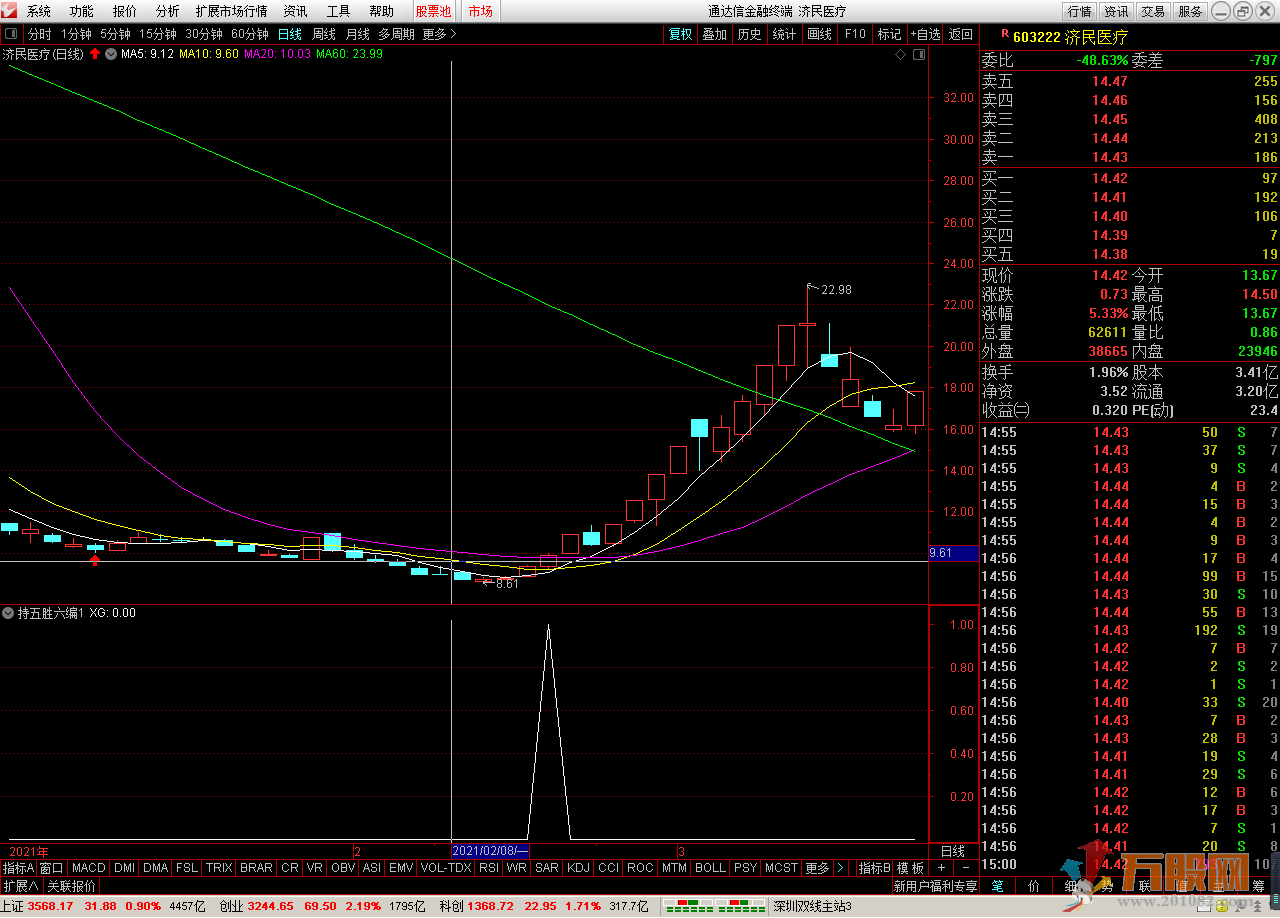Open the 关联报价 tab
This screenshot has width=1280, height=918.
coord(72,886)
